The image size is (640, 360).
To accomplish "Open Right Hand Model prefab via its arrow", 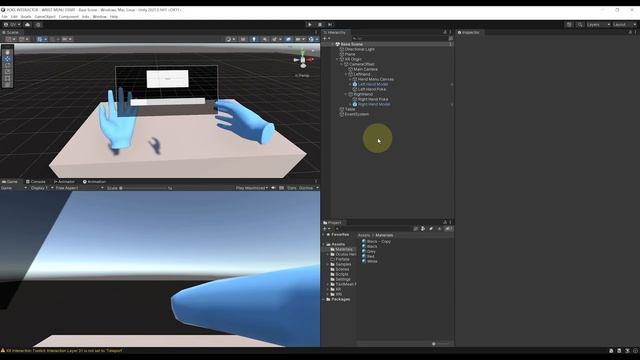I will [x=451, y=104].
